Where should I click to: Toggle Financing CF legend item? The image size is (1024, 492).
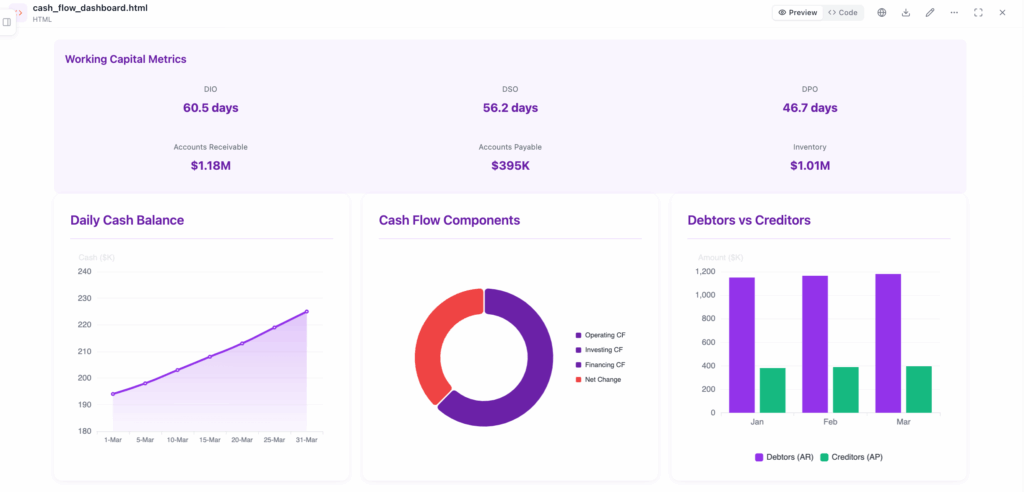[x=600, y=365]
